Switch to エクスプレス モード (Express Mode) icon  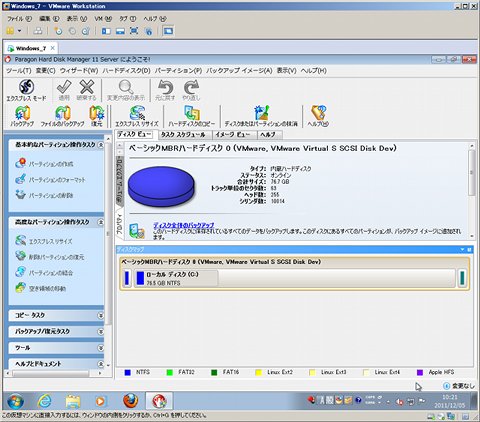coord(26,87)
